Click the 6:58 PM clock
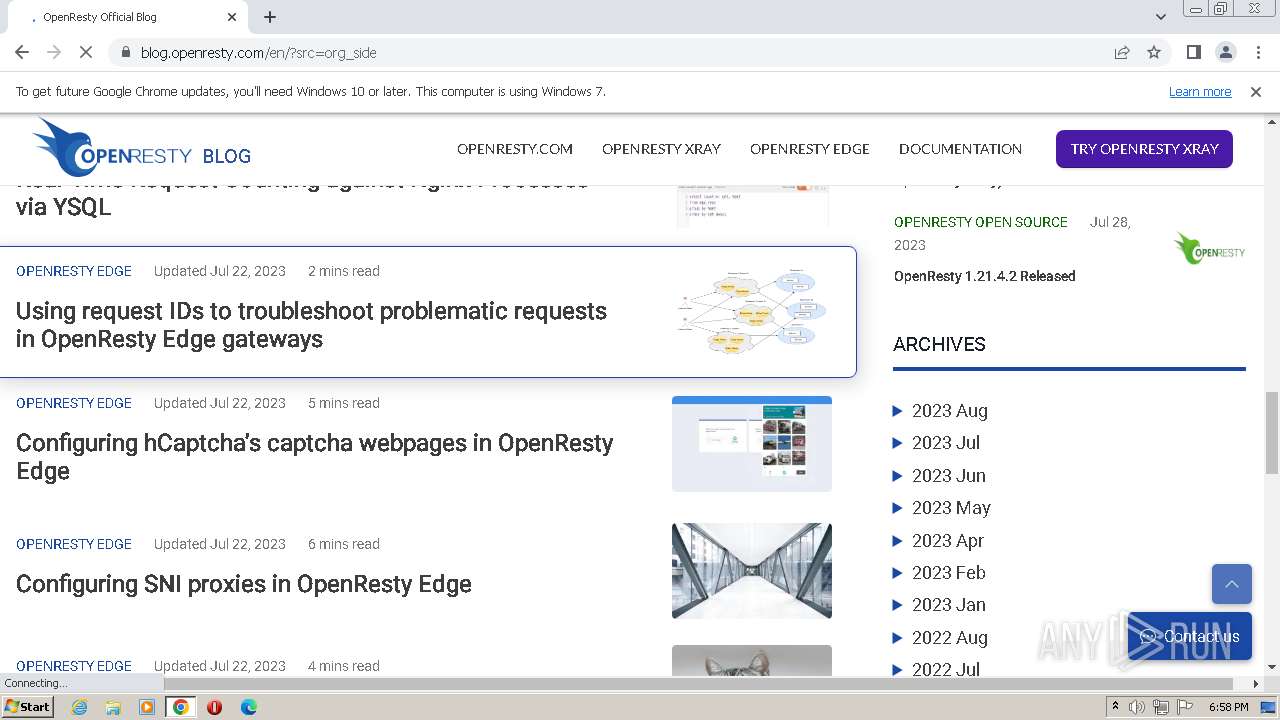 1228,707
